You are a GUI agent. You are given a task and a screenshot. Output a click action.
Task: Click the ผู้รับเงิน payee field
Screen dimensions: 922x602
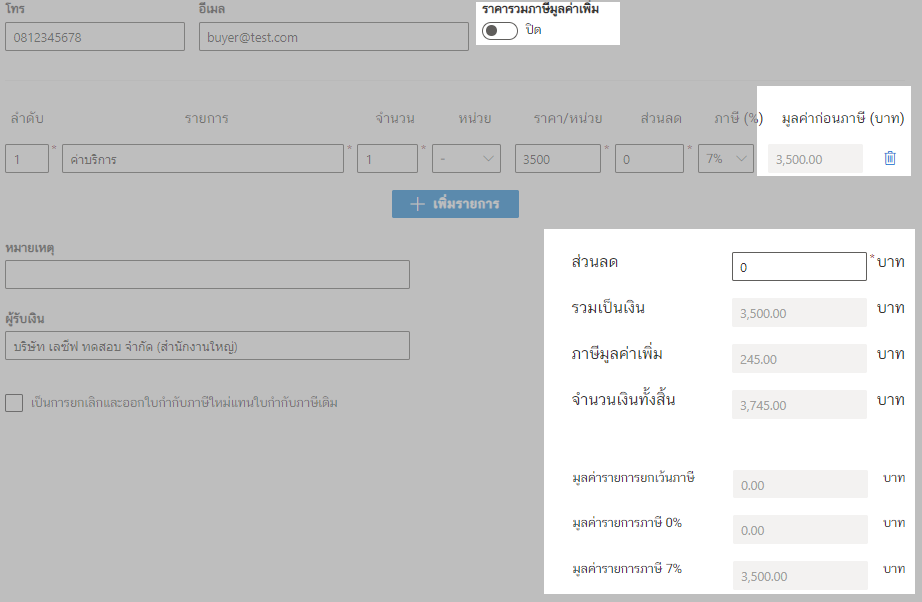208,346
